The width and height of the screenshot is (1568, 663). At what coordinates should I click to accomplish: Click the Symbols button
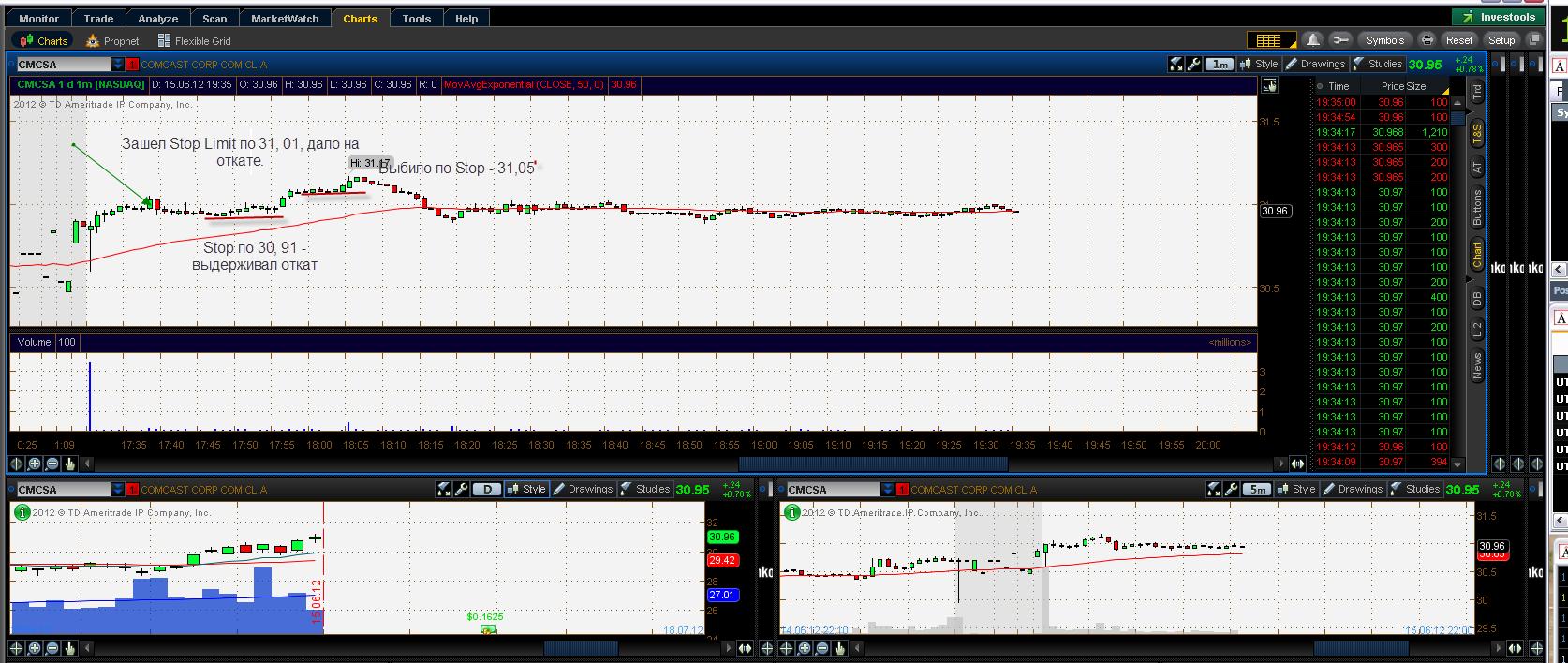pyautogui.click(x=1384, y=40)
